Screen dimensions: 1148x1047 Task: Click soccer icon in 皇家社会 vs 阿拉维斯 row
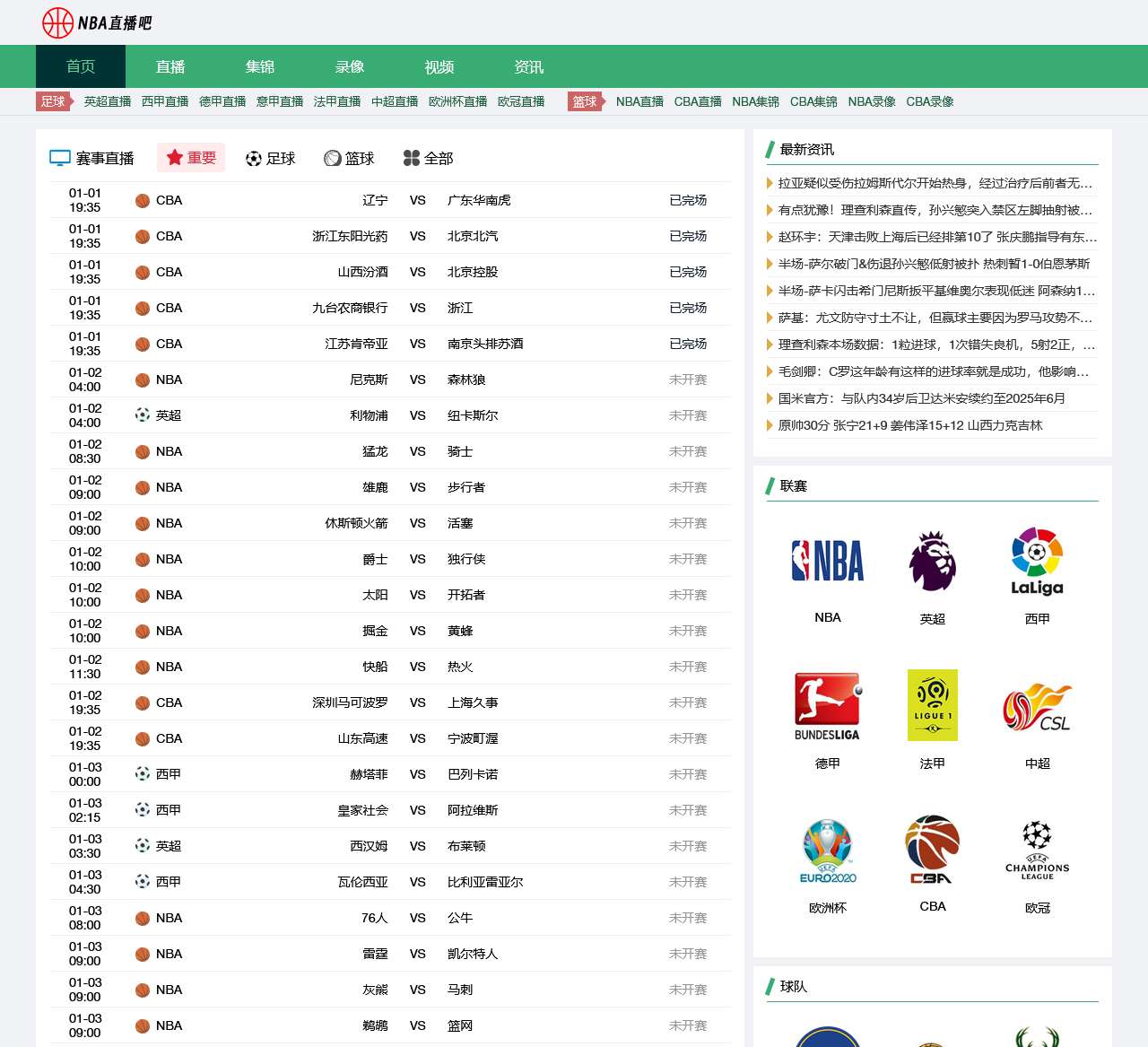143,810
